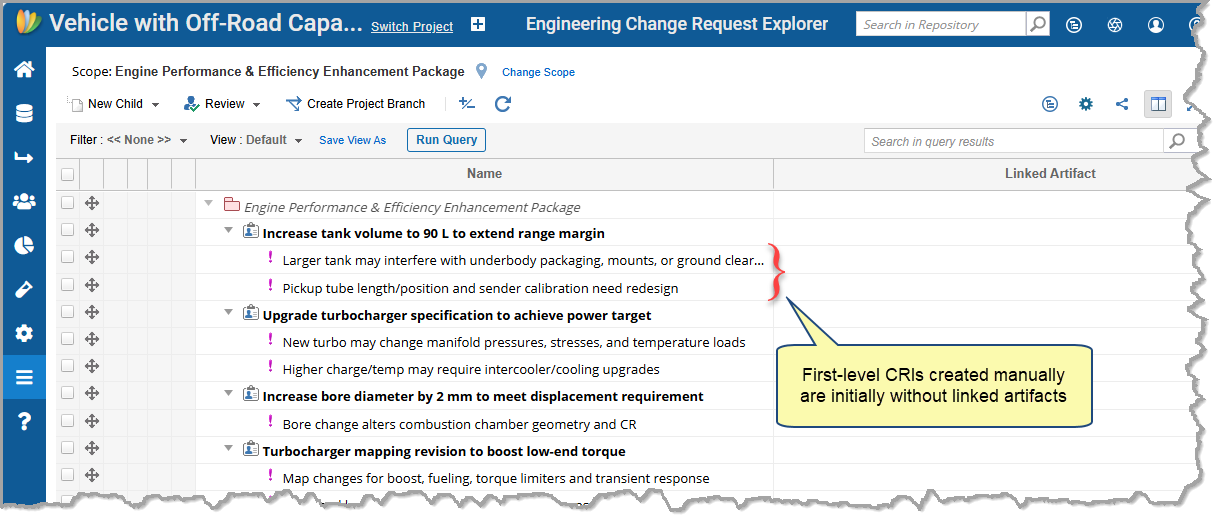
Task: Open the Review menu
Action: [224, 104]
